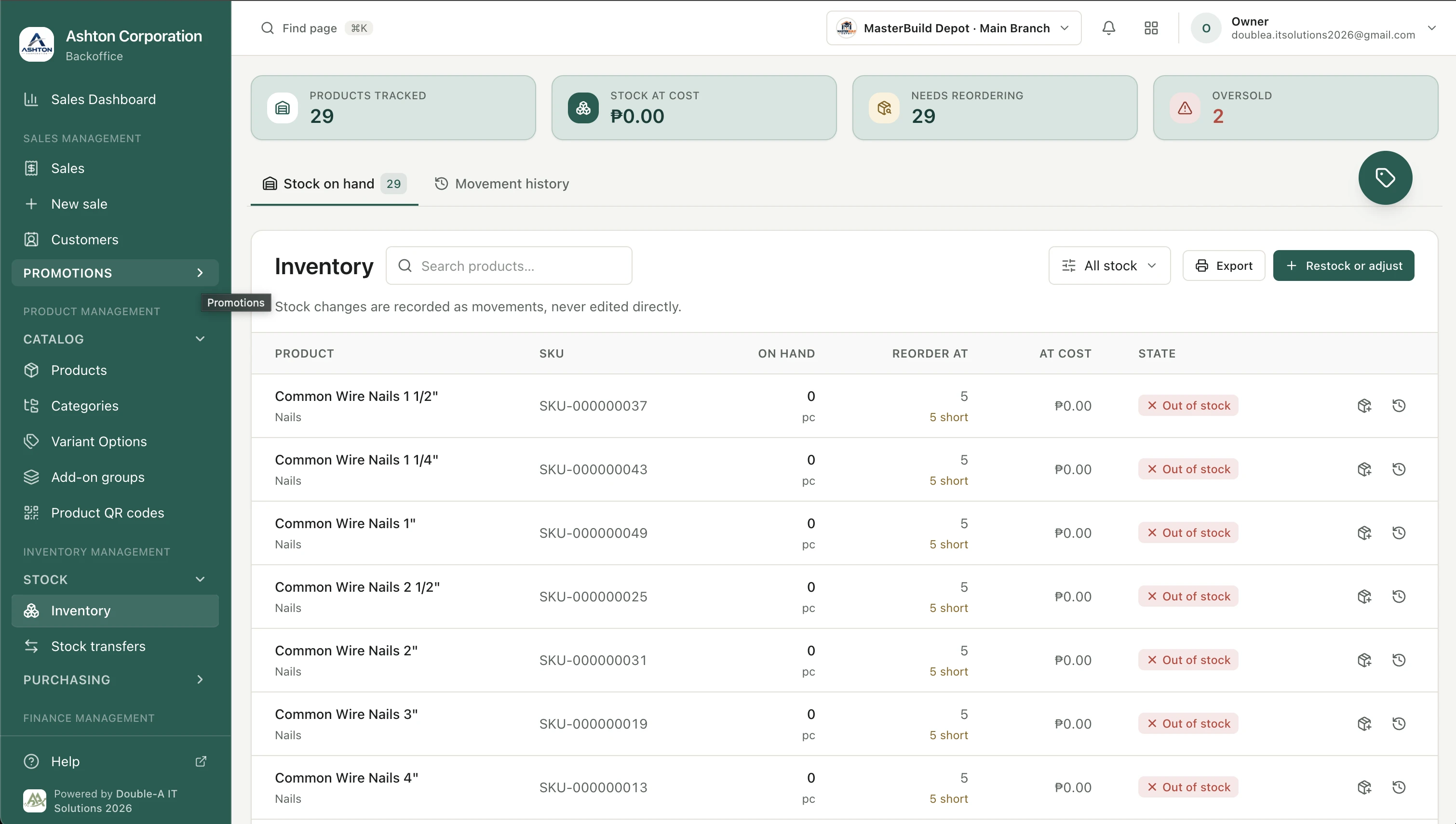The height and width of the screenshot is (824, 1456).
Task: Open history icon for Common Wire Nails 4"
Action: (x=1398, y=787)
